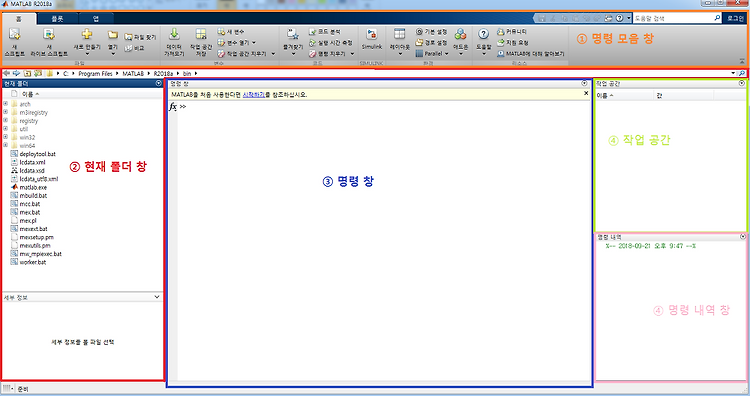Click 코드 분석 (Analyze Code)

point(325,32)
